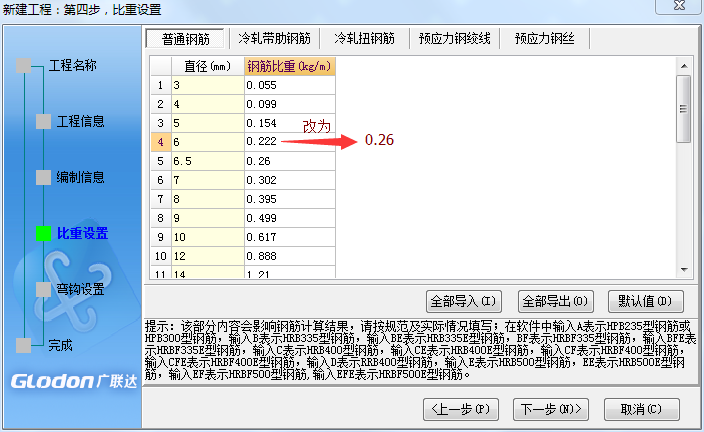Select the 比重设置 step
704x432 pixels.
tap(82, 234)
